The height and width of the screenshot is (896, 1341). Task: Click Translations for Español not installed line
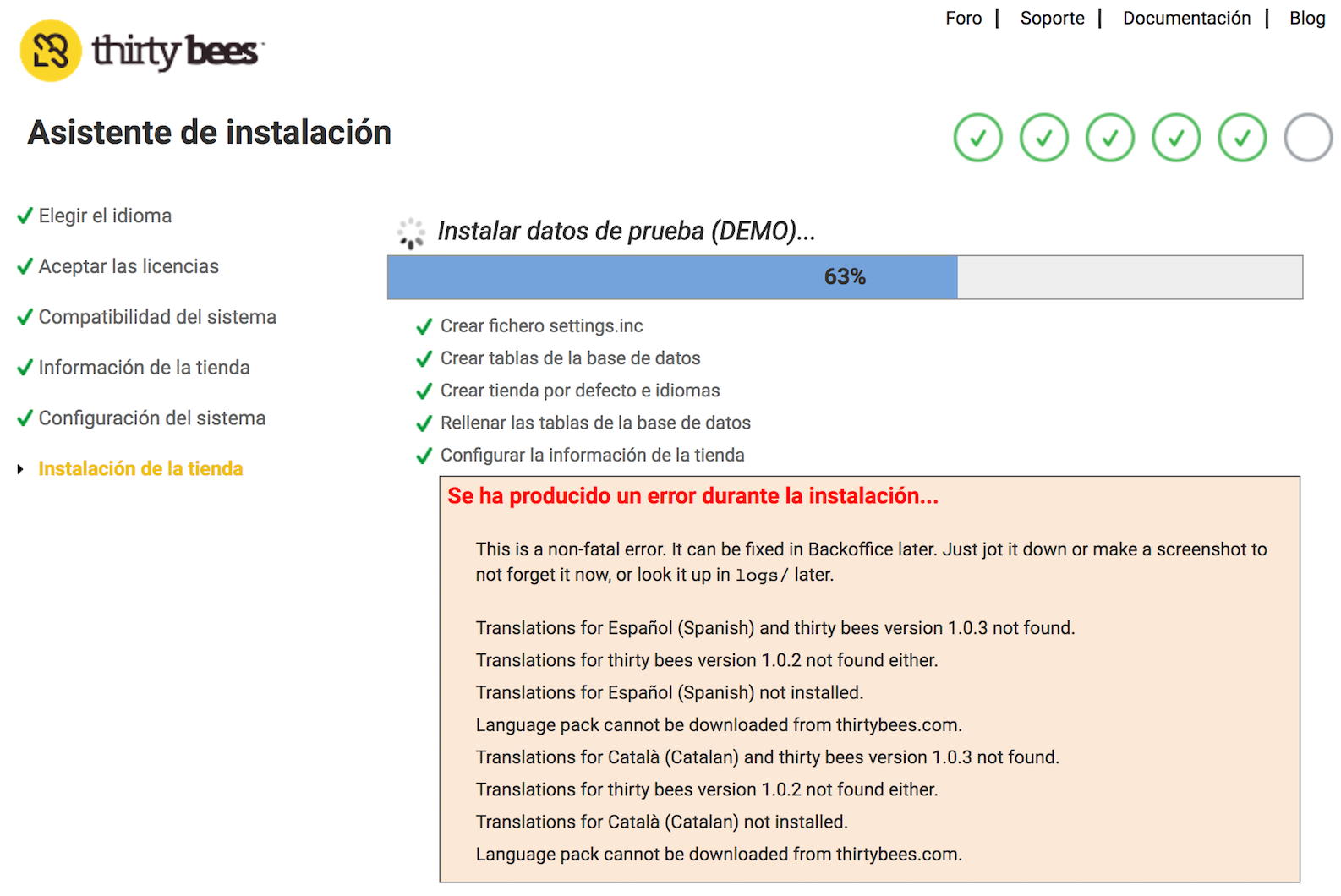pyautogui.click(x=670, y=693)
